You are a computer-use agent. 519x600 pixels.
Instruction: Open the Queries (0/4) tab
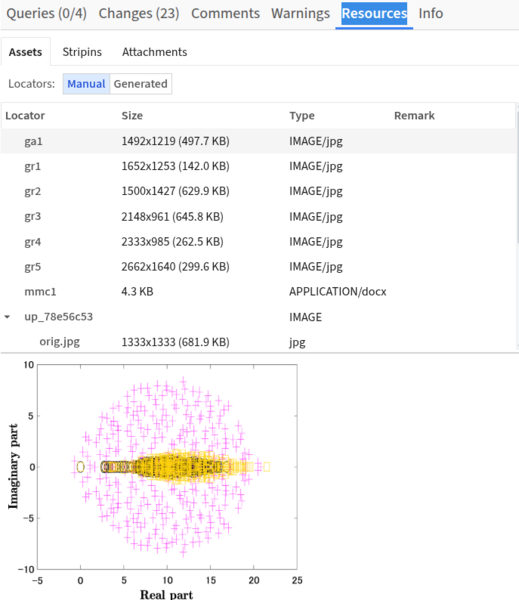tap(47, 13)
